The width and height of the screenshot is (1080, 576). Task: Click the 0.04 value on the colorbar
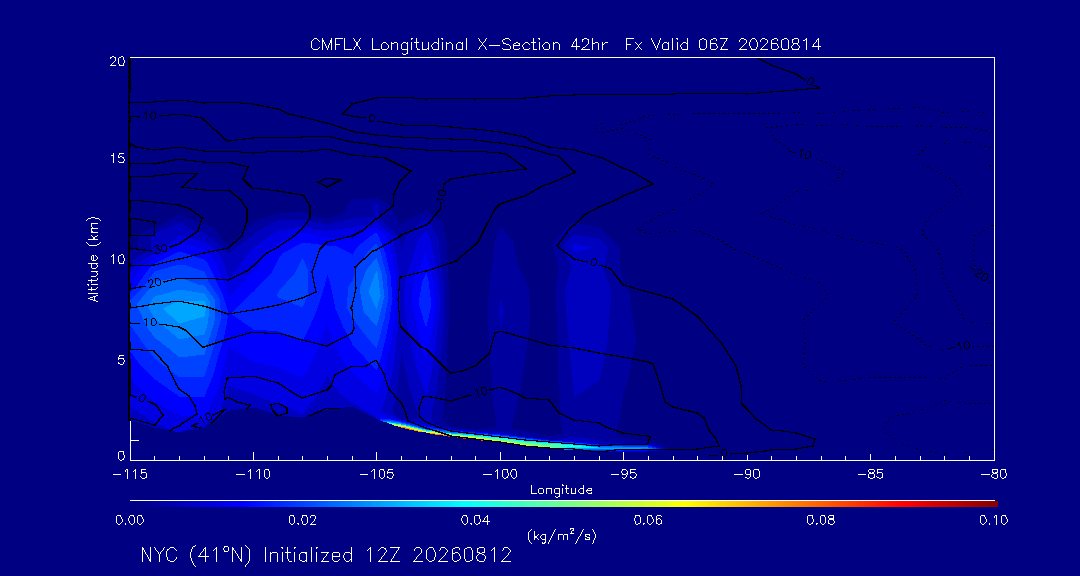pyautogui.click(x=475, y=520)
